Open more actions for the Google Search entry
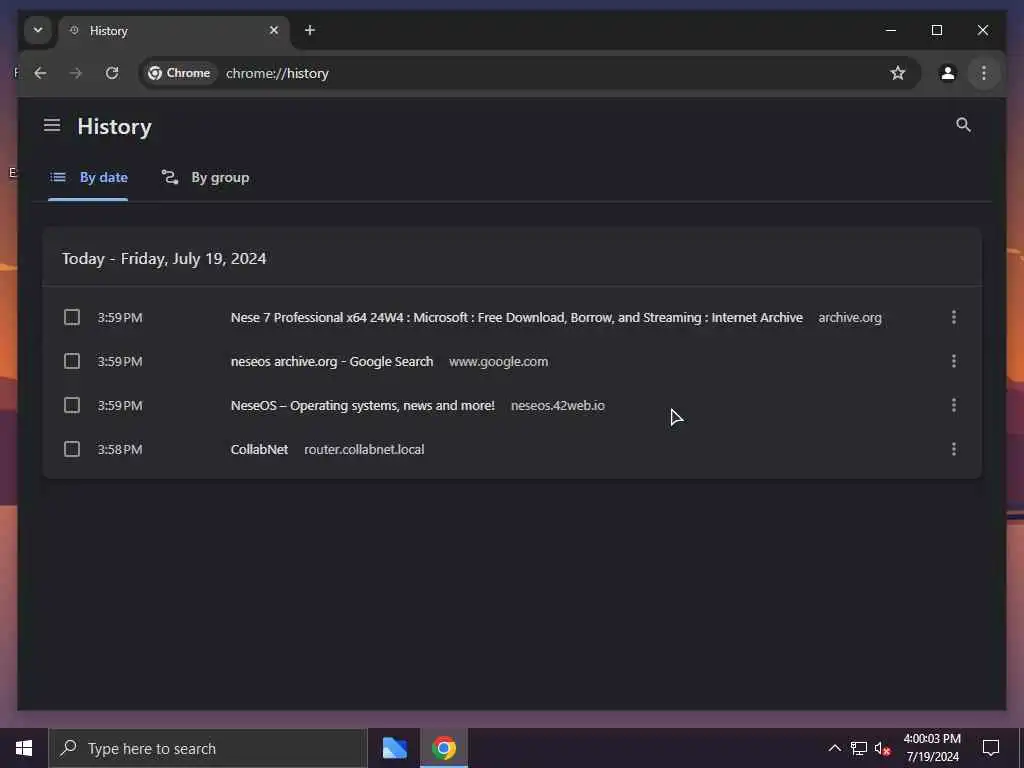 tap(953, 361)
